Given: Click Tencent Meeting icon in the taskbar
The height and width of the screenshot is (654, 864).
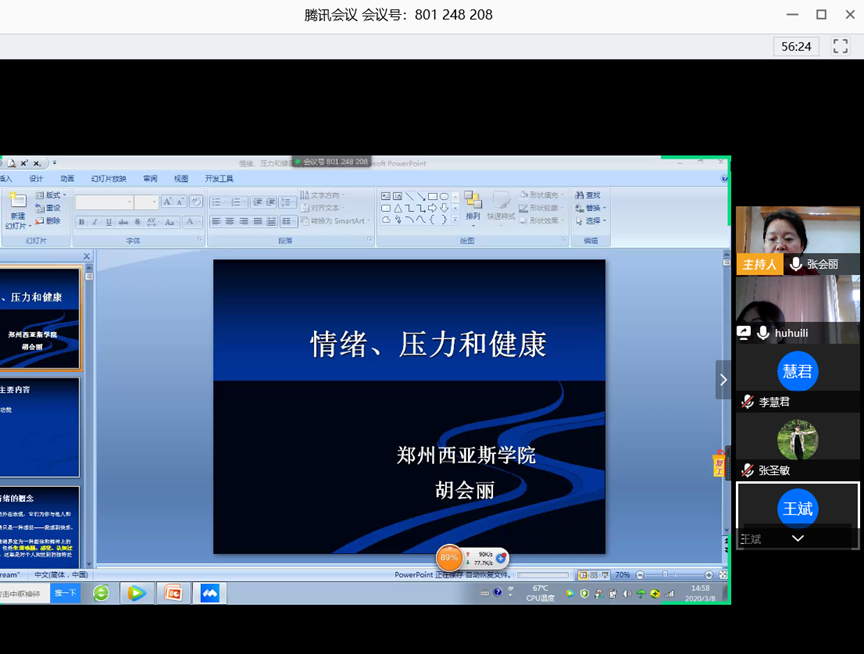Looking at the screenshot, I should tap(210, 593).
